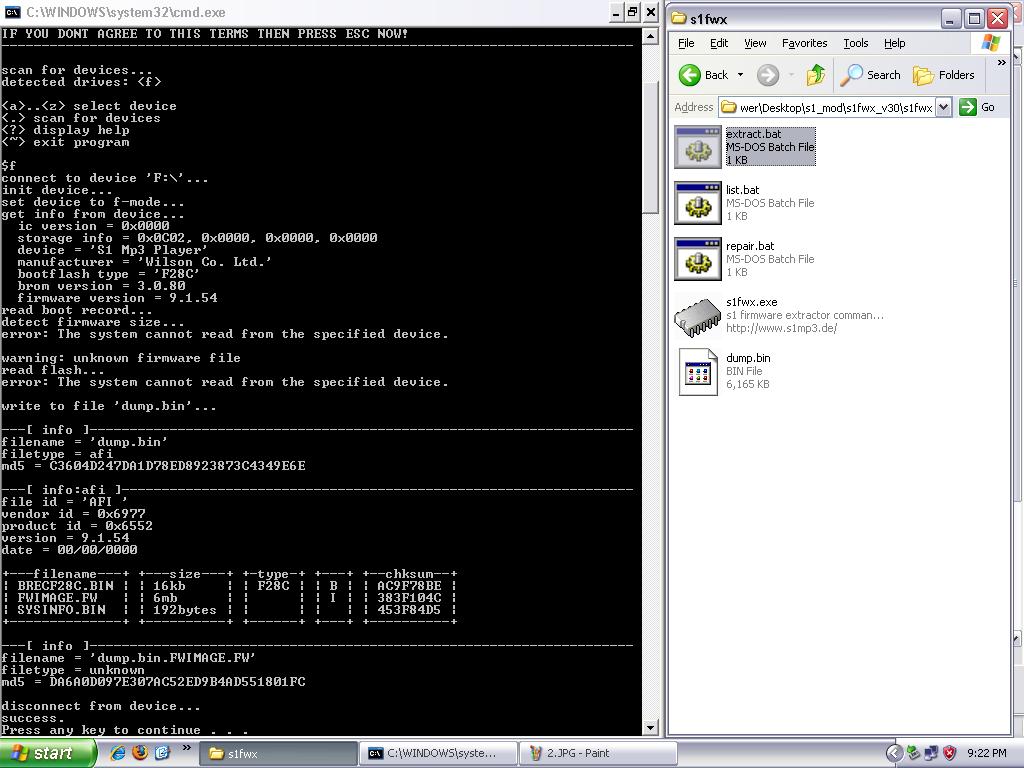
Task: Switch to 2.JPG - Paint taskbar button
Action: [x=597, y=753]
